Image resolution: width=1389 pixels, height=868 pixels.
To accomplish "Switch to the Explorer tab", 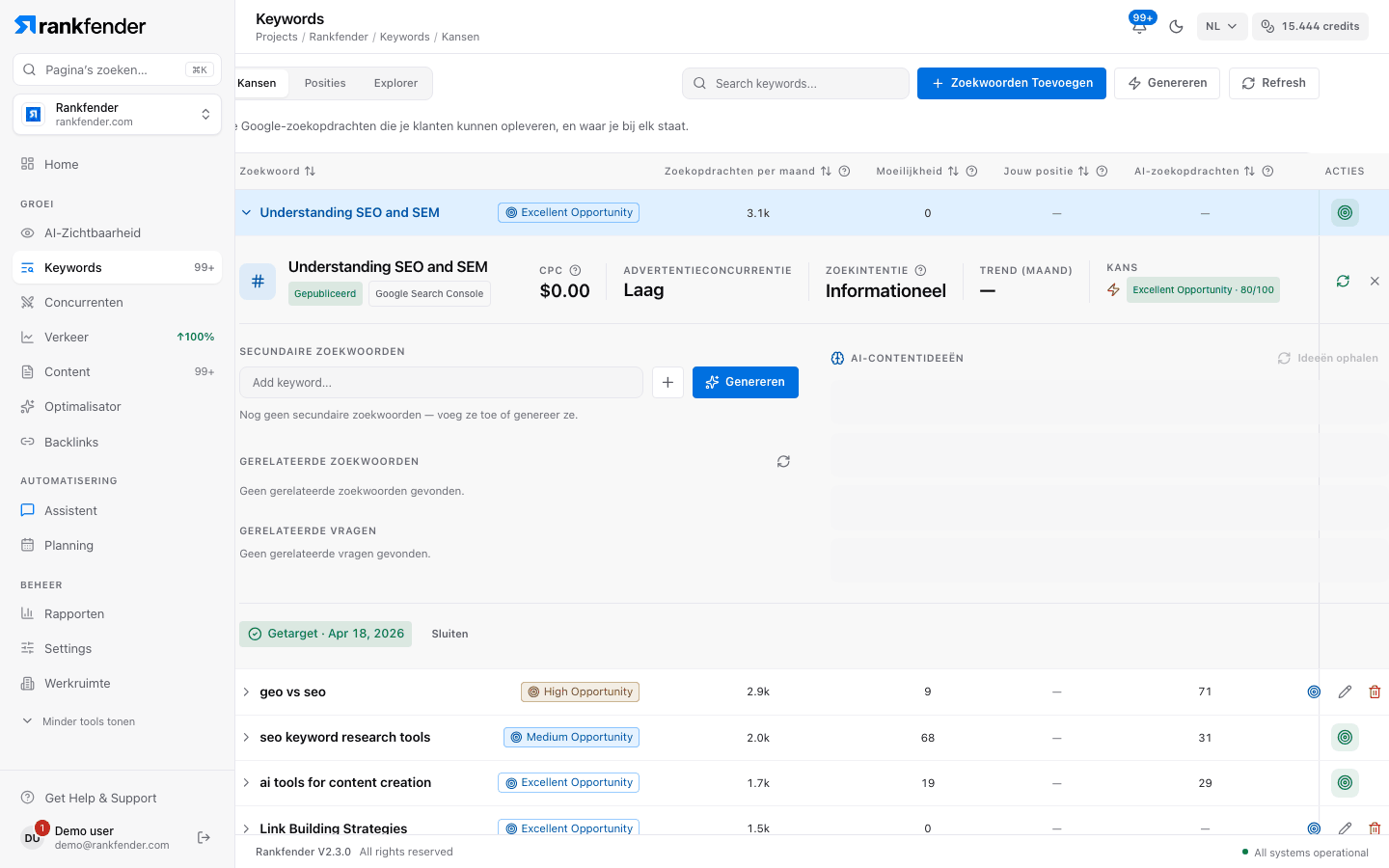I will 395,83.
